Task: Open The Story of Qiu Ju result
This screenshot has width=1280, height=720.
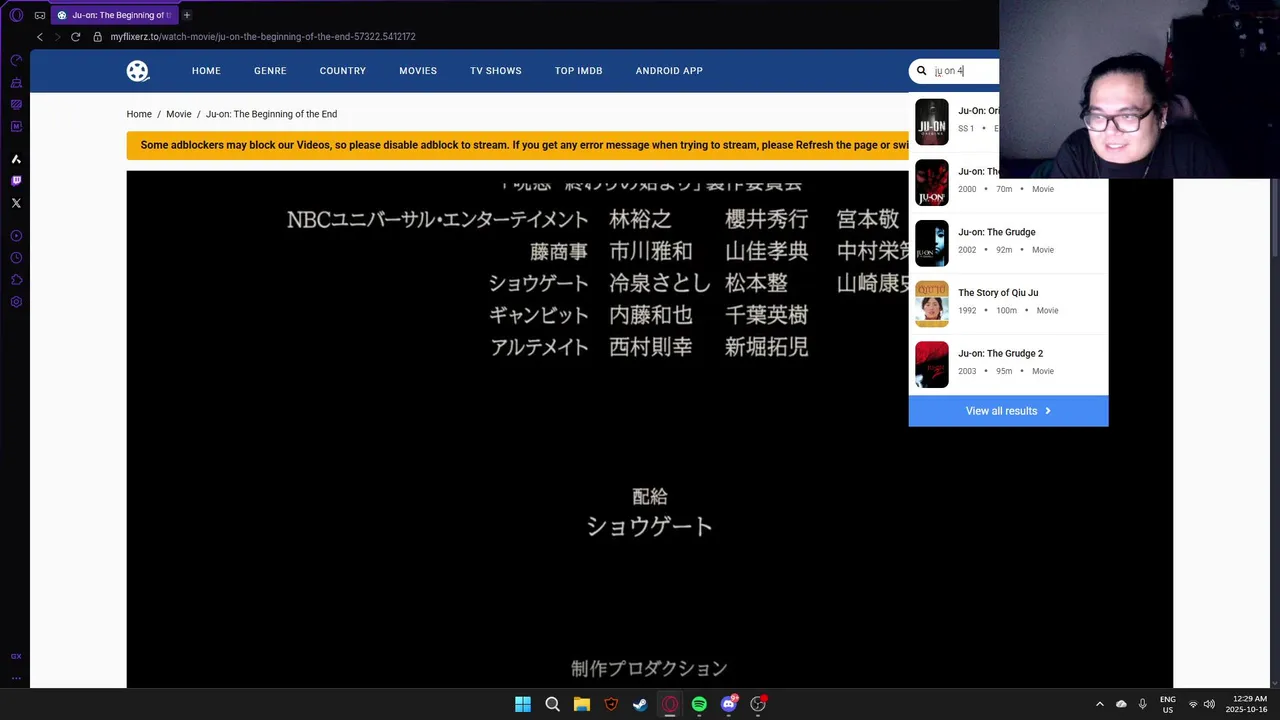Action: pos(1008,304)
